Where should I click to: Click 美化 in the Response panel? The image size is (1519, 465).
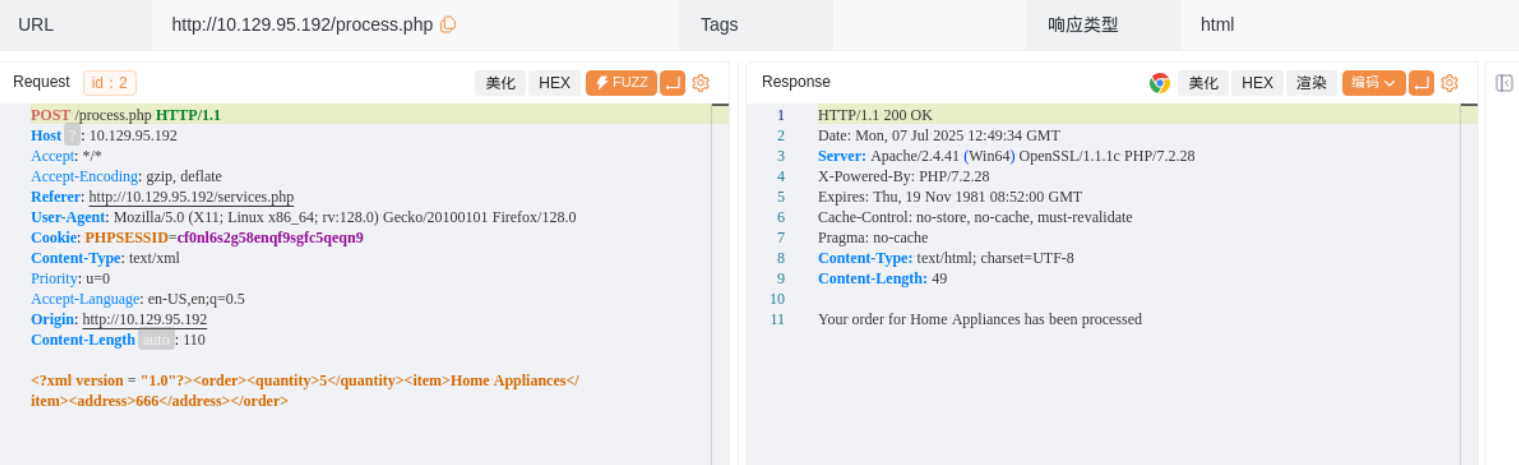click(1203, 83)
